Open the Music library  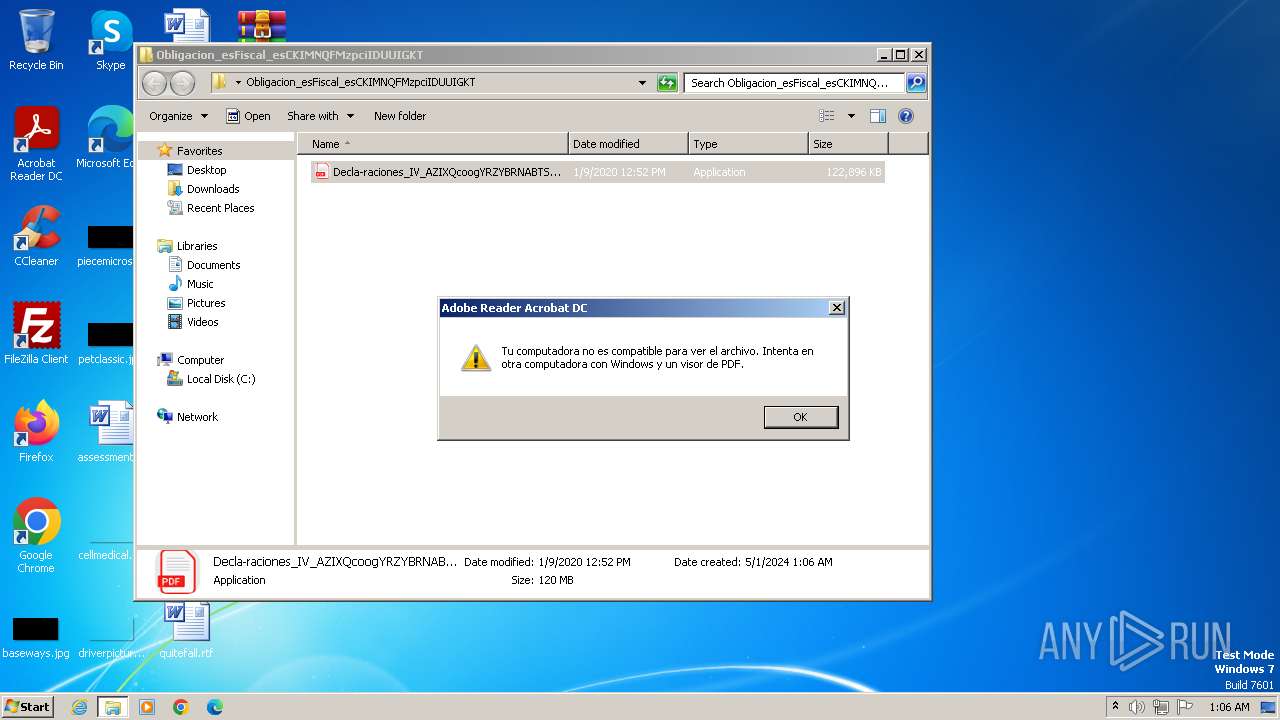click(x=200, y=284)
